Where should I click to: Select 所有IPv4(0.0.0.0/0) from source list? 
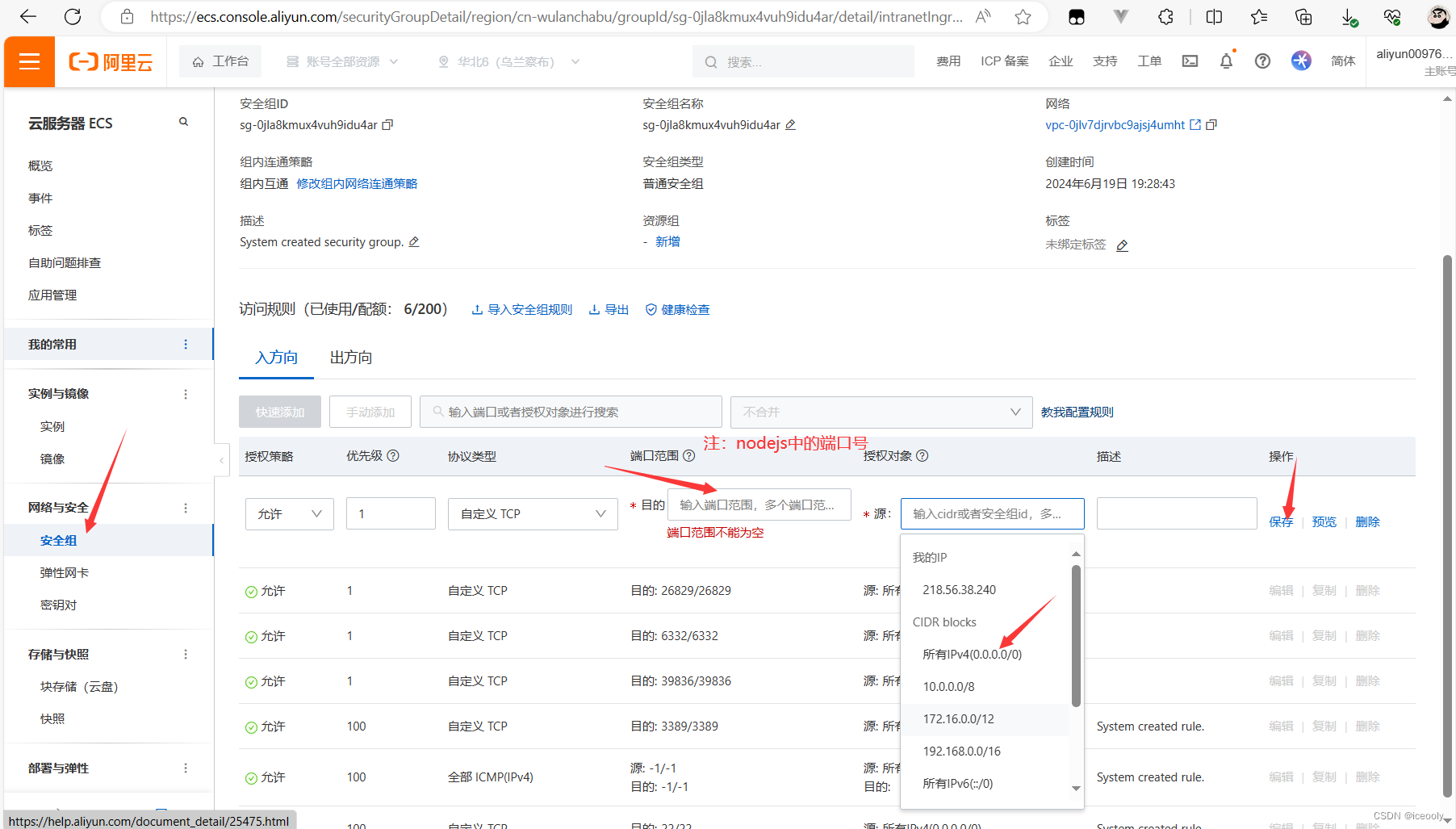point(985,655)
